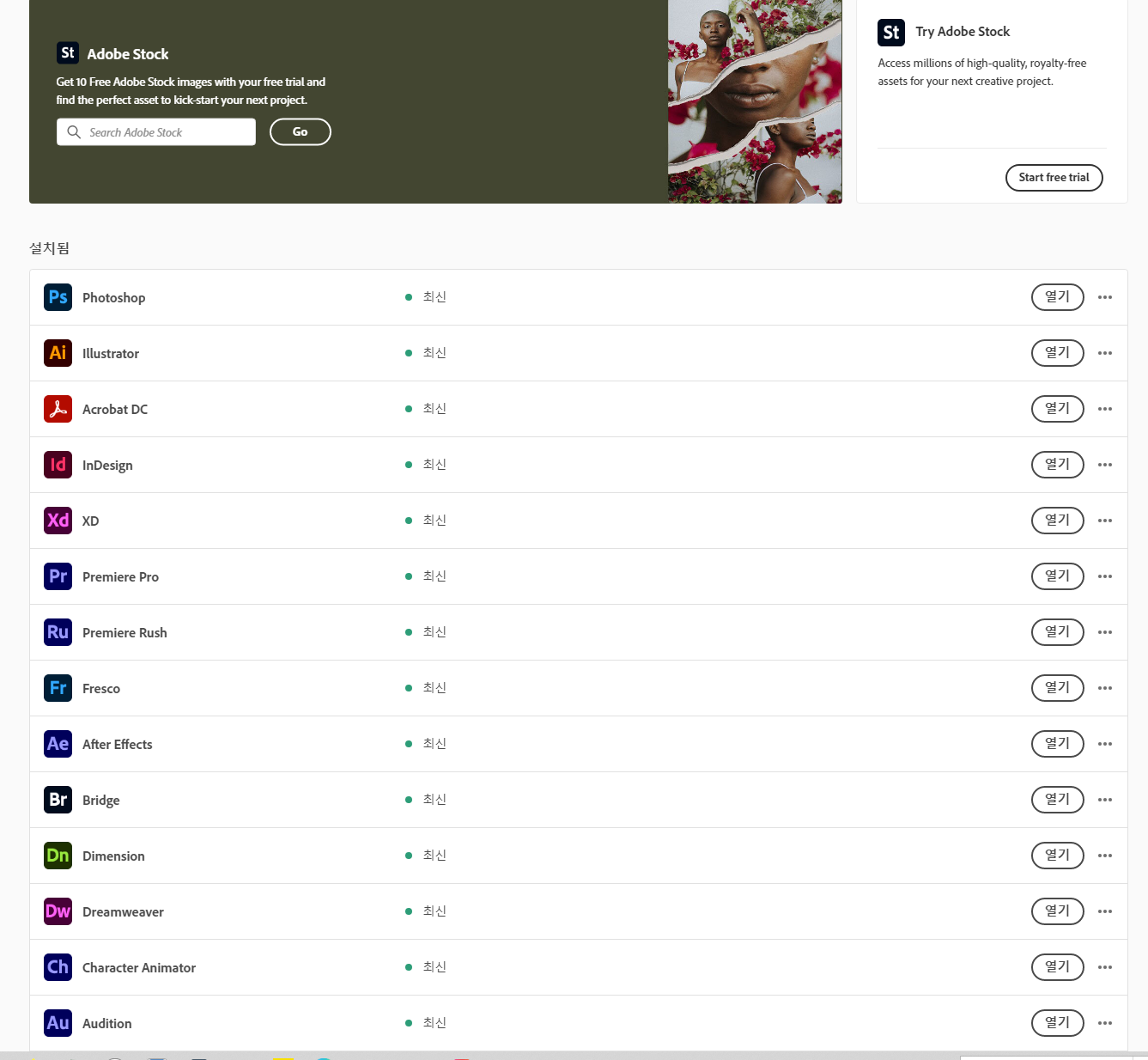Click the Fresco app icon
Viewport: 1148px width, 1060px height.
(58, 688)
